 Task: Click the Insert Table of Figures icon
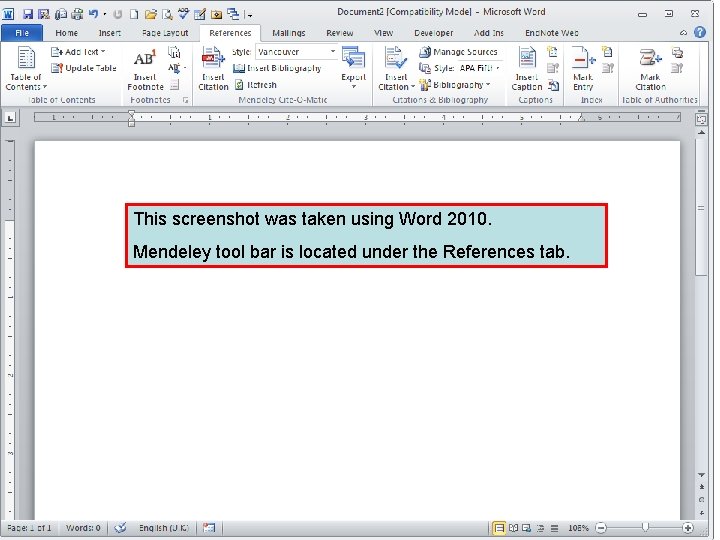click(552, 51)
